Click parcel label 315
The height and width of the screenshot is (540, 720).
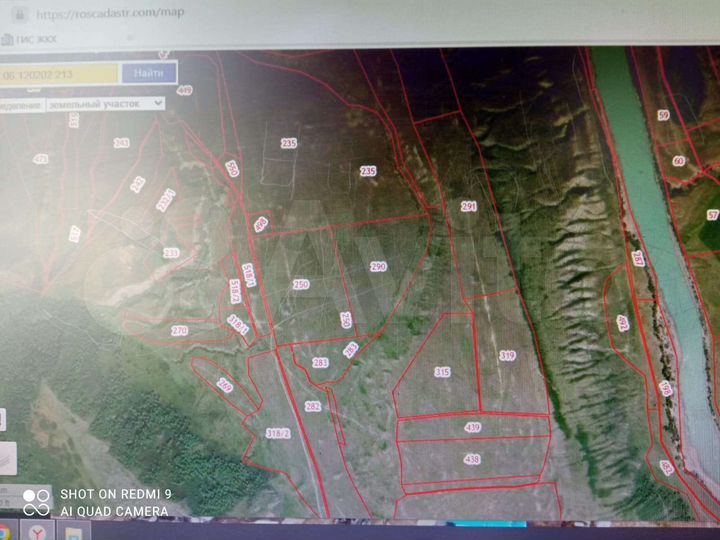[x=441, y=371]
